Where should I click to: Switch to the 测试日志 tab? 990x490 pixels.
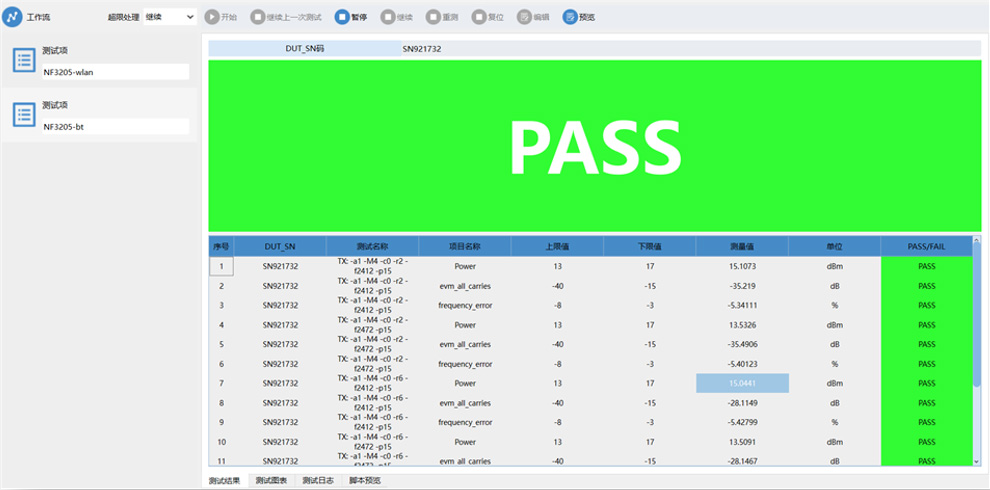pyautogui.click(x=318, y=481)
